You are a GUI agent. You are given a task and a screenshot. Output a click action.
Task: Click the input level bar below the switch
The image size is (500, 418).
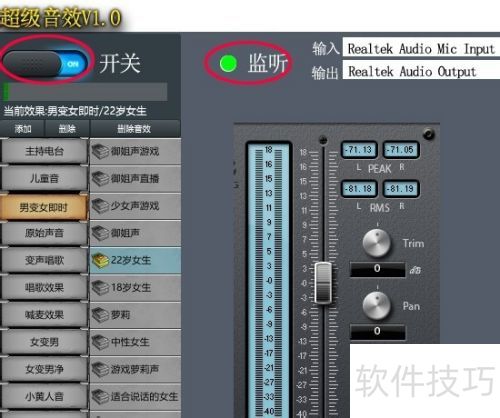point(85,92)
